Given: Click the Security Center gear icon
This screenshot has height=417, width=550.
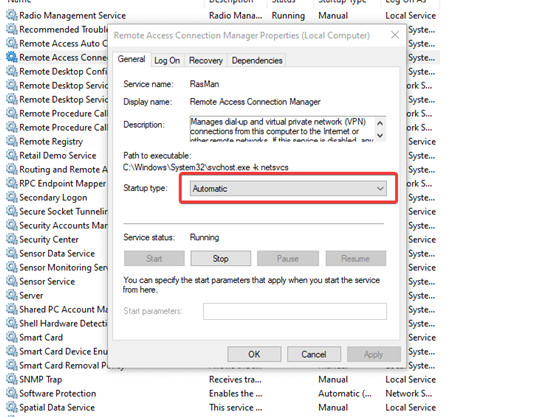Looking at the screenshot, I should 12,240.
